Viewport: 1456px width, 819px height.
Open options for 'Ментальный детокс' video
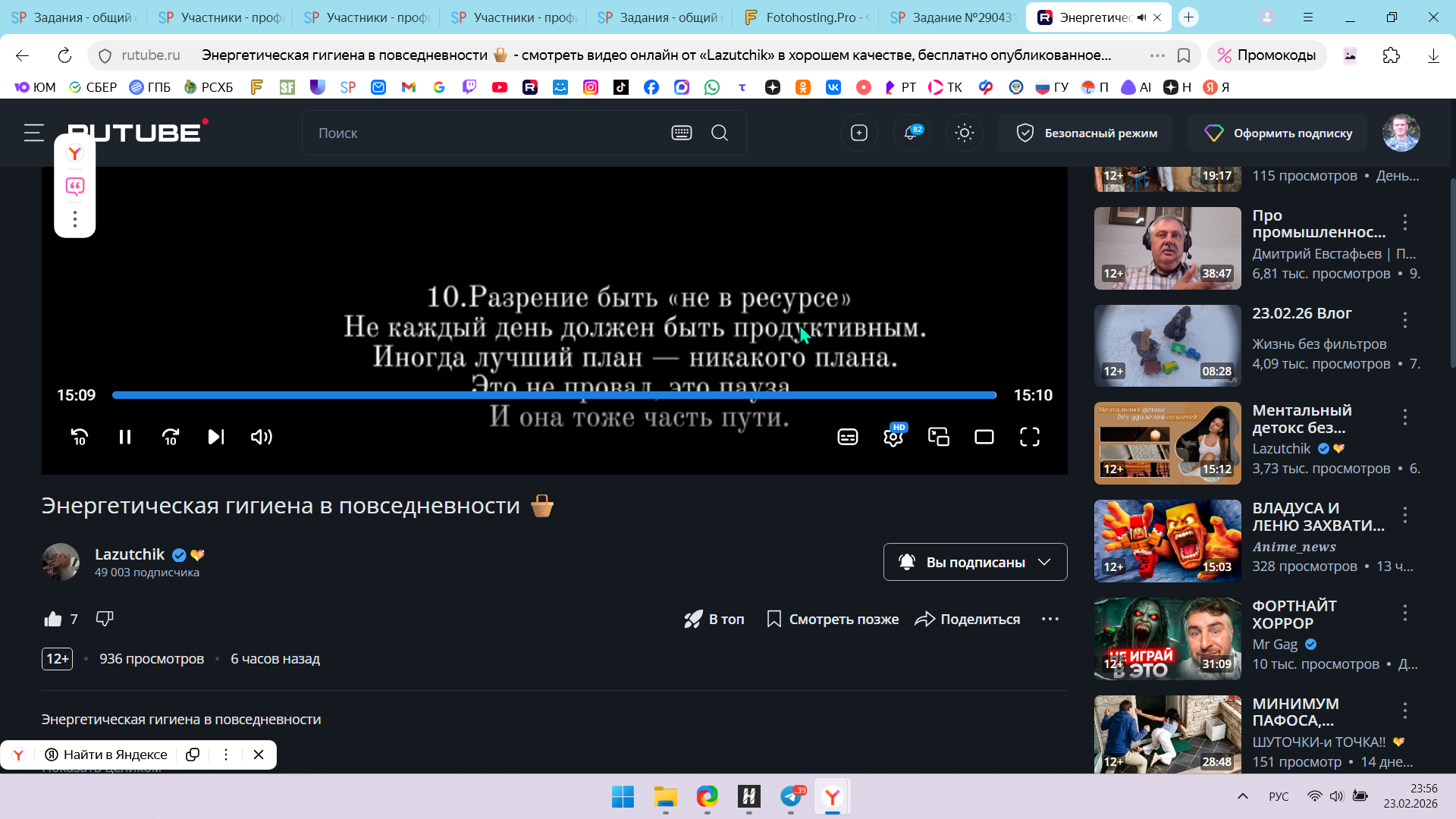tap(1405, 417)
